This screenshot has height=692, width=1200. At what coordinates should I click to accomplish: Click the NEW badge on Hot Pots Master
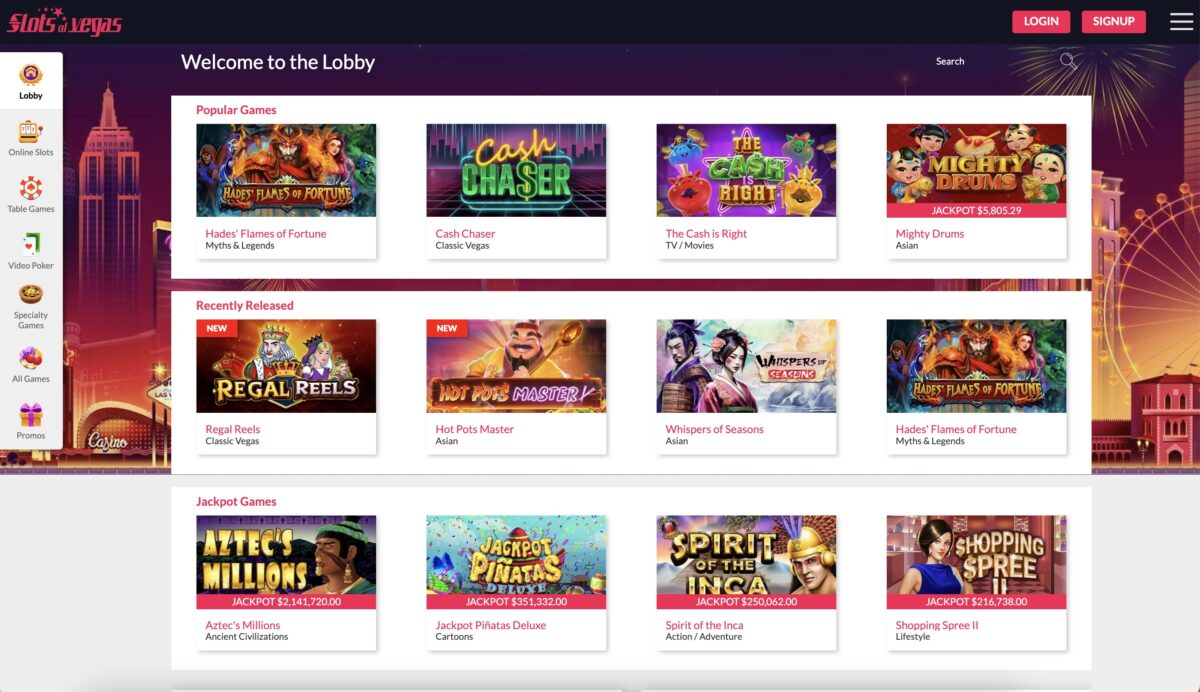pos(446,328)
